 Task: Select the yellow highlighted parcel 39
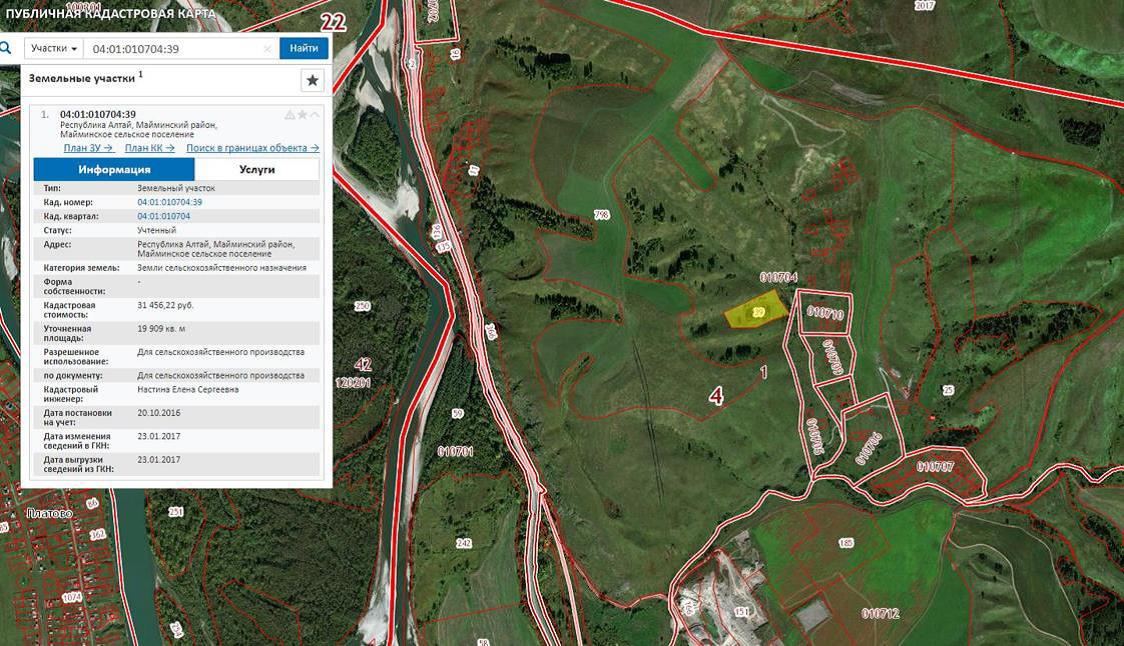[756, 311]
